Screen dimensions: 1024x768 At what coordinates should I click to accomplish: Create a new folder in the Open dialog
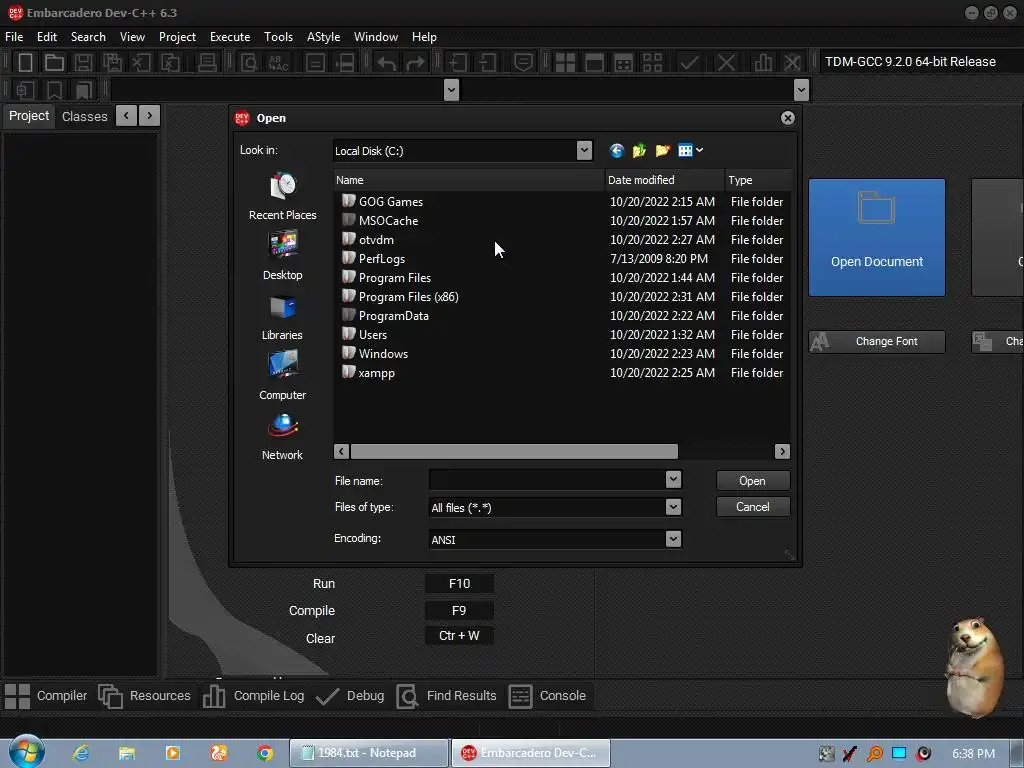(662, 151)
